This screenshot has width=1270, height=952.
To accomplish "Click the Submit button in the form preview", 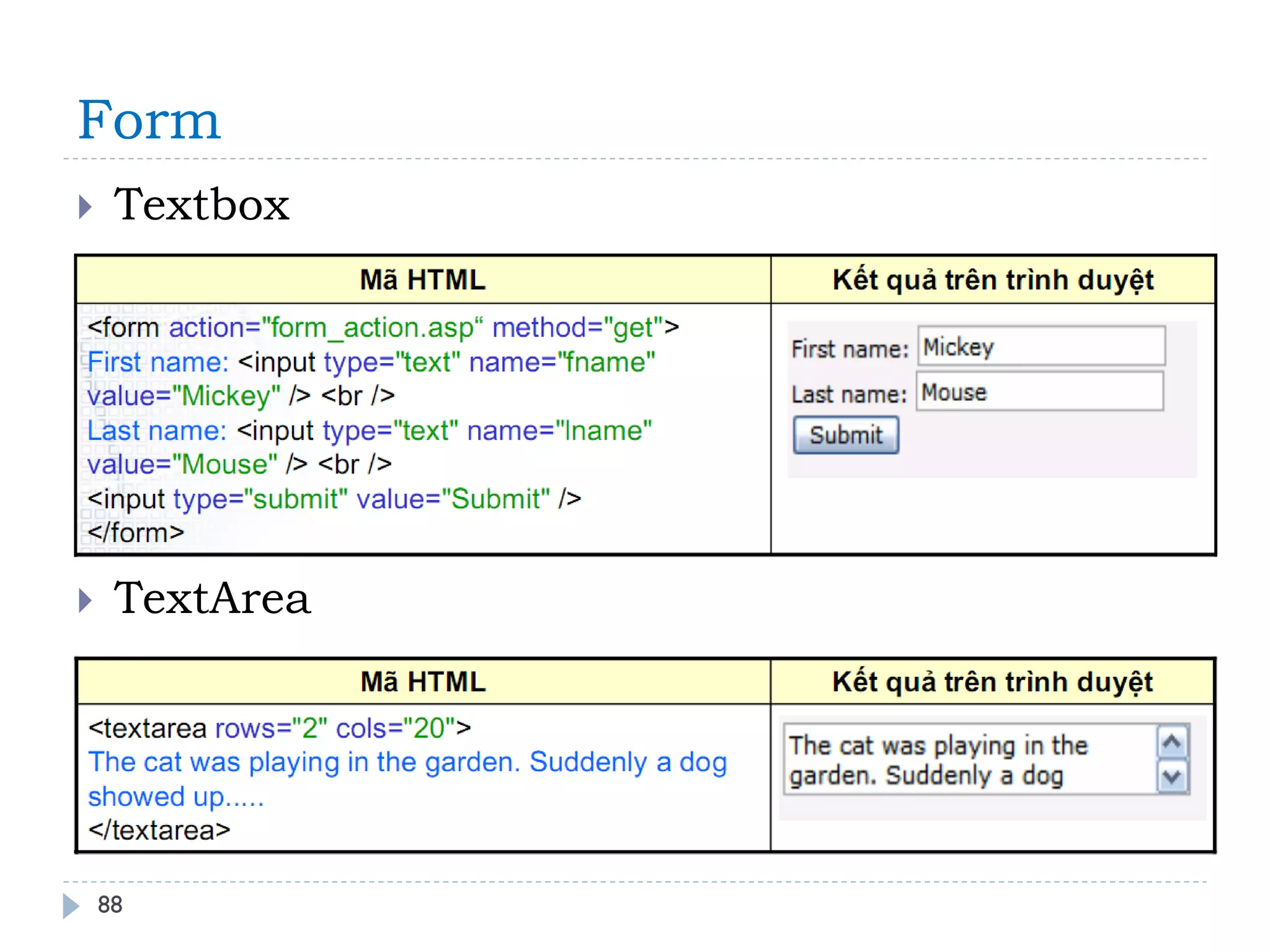I will (x=846, y=435).
